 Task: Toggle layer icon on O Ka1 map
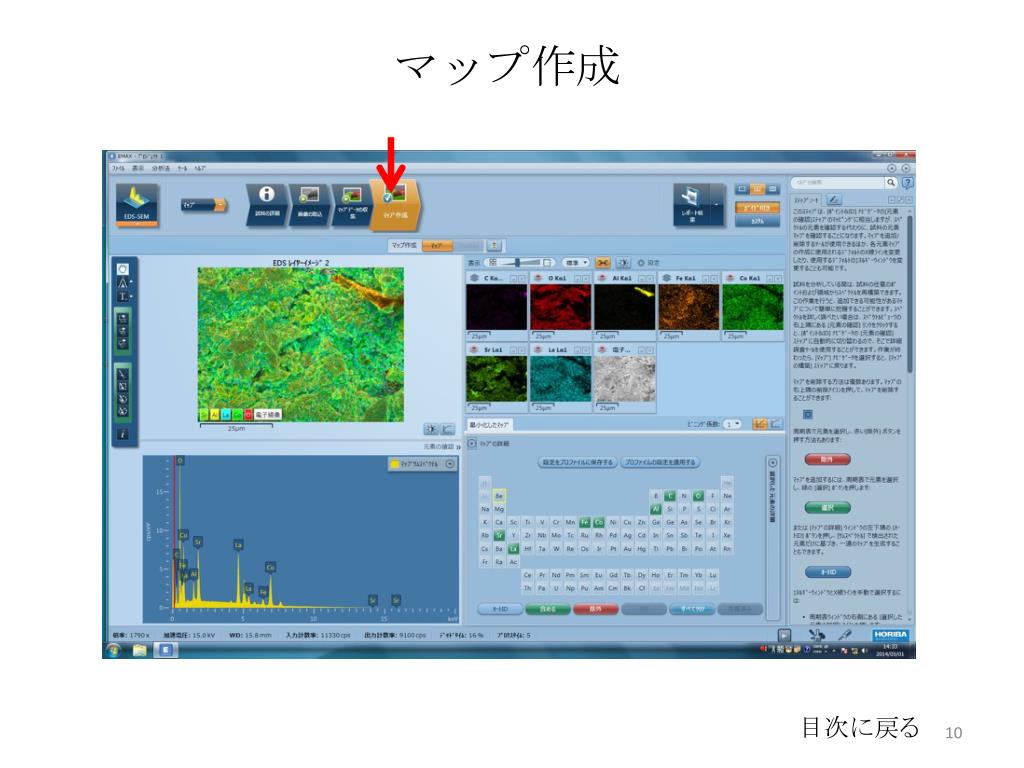point(538,278)
